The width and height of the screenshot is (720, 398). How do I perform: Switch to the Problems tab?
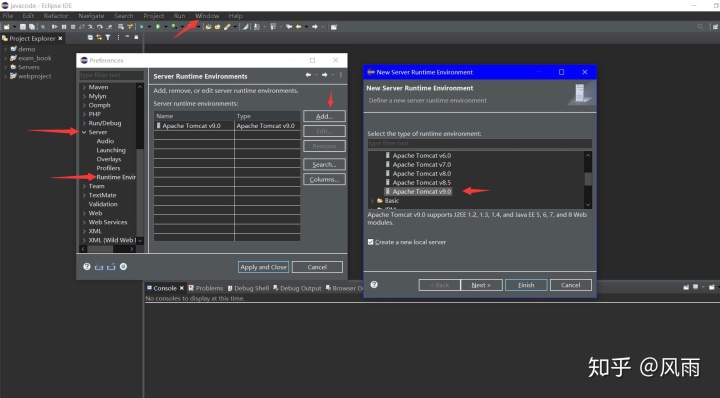[205, 288]
